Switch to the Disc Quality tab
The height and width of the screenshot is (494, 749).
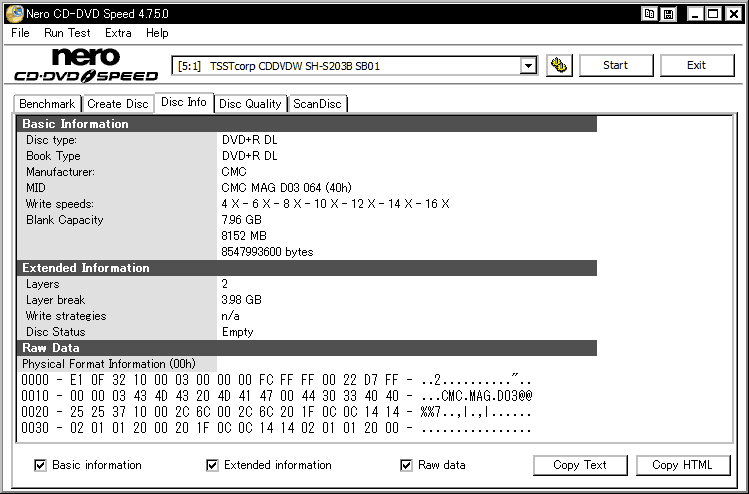tap(250, 104)
